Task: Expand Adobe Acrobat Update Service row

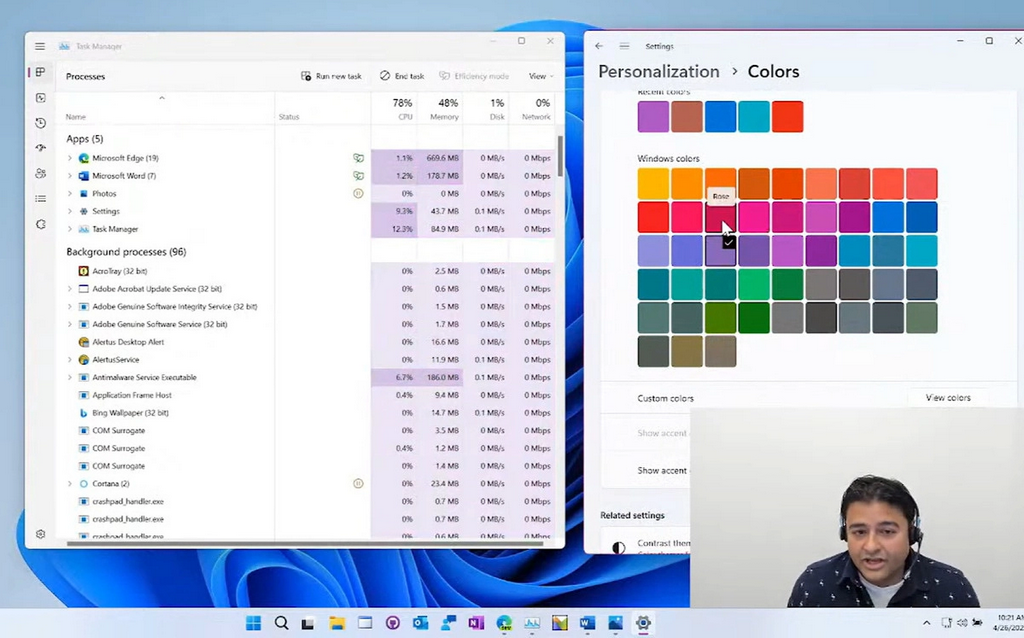Action: (x=70, y=289)
